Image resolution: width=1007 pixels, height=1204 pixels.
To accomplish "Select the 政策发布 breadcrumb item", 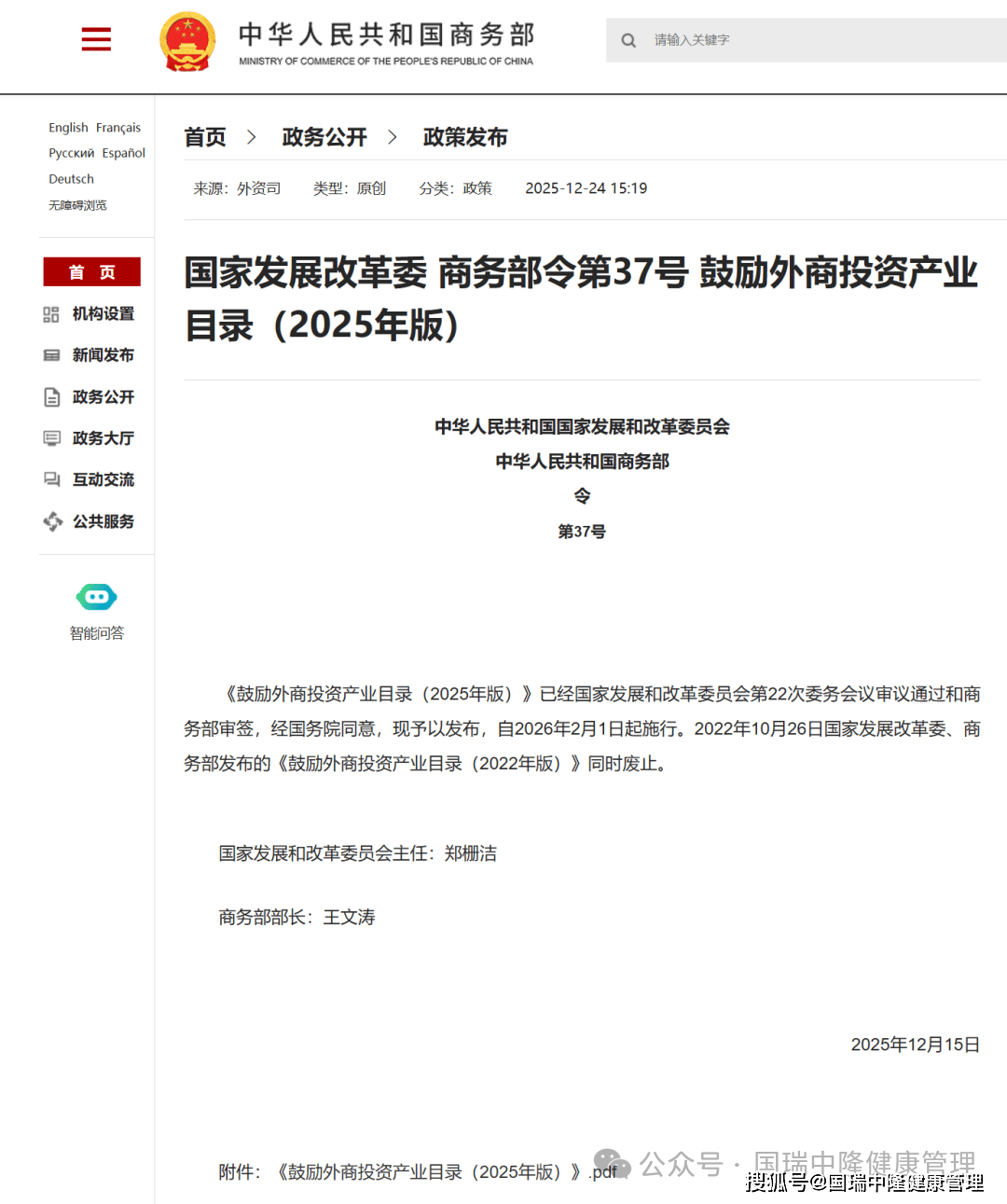I will (x=464, y=137).
